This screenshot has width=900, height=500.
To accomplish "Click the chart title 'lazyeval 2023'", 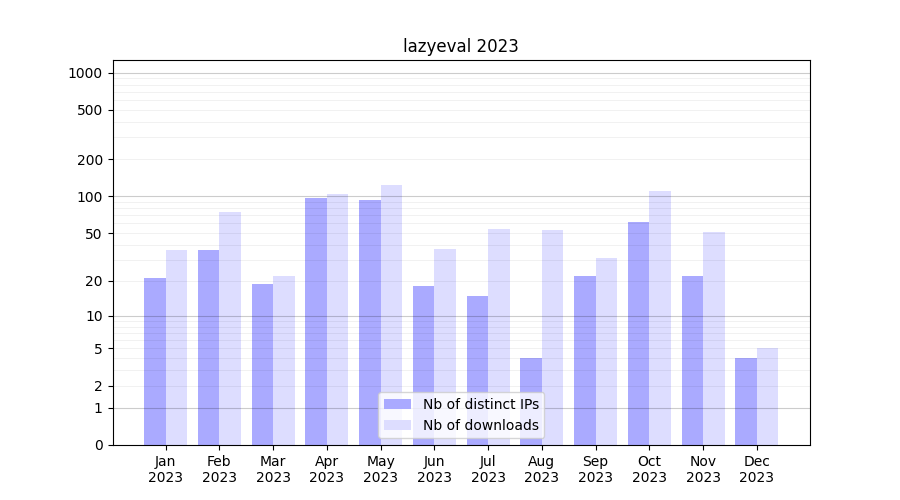I will point(461,46).
